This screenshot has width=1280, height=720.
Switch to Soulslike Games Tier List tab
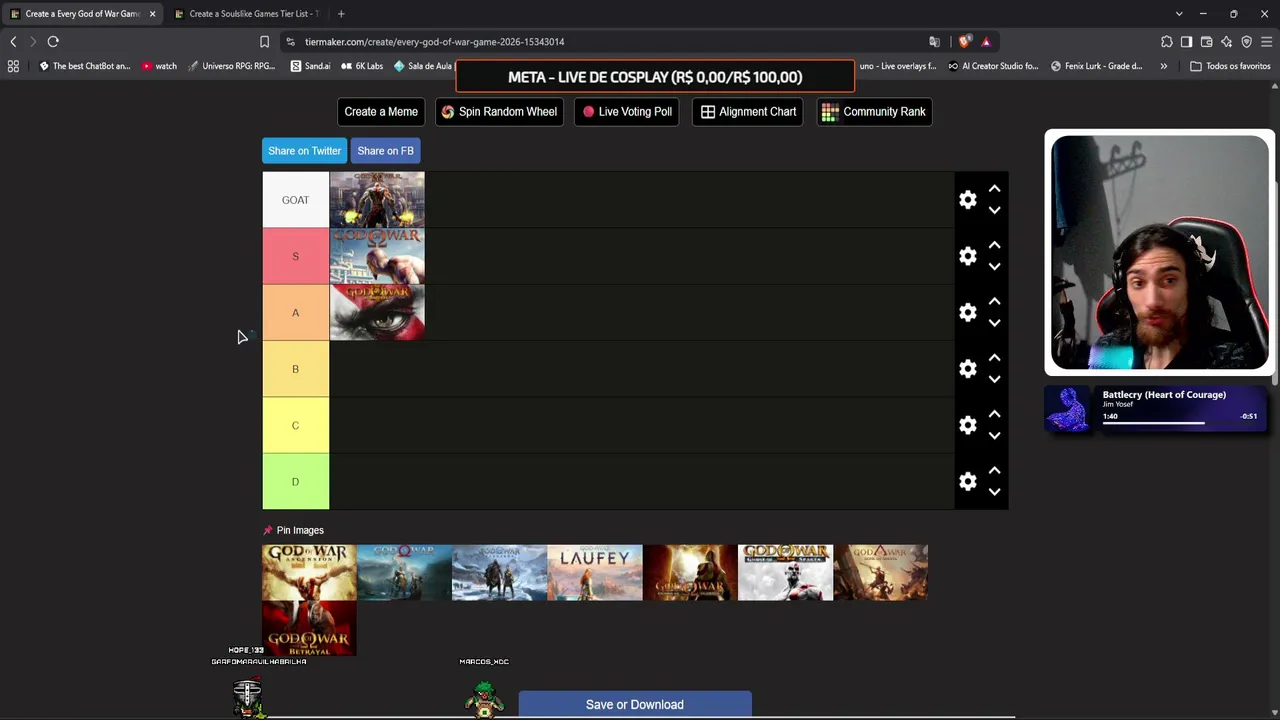coord(246,14)
